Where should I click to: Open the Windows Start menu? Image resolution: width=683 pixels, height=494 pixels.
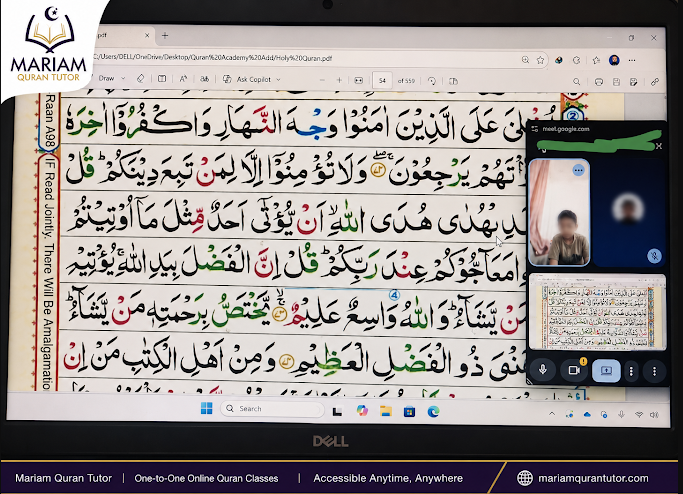(206, 409)
